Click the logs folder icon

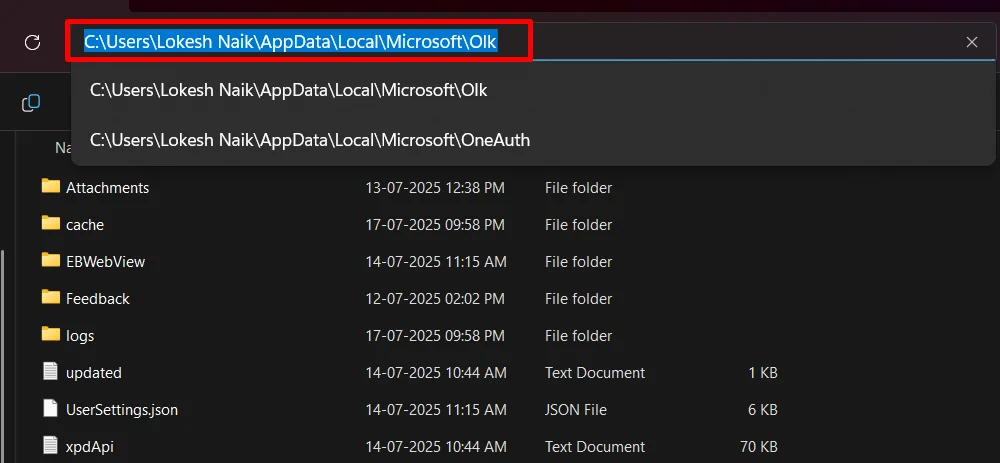point(50,334)
